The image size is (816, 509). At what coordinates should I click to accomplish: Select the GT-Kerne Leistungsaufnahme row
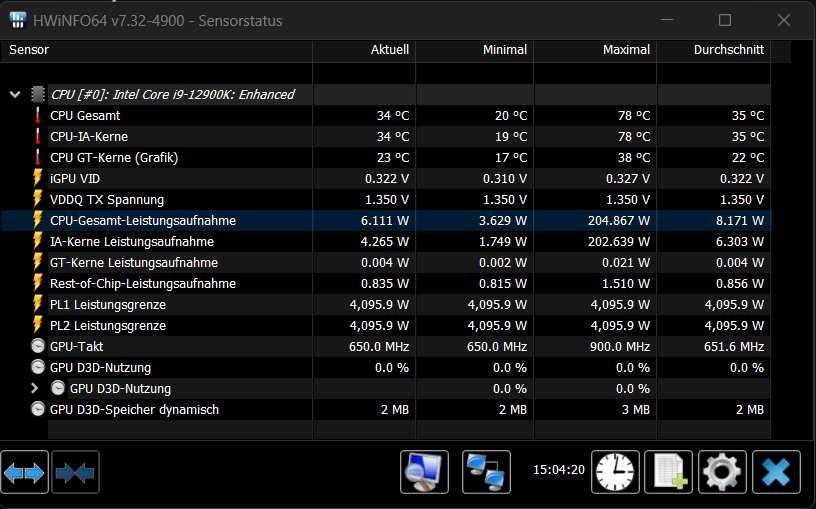tap(386, 262)
